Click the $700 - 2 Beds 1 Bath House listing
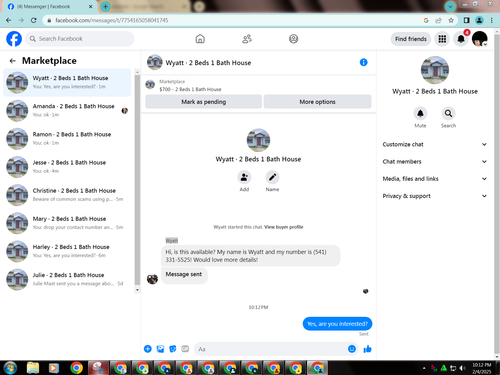 pos(190,89)
